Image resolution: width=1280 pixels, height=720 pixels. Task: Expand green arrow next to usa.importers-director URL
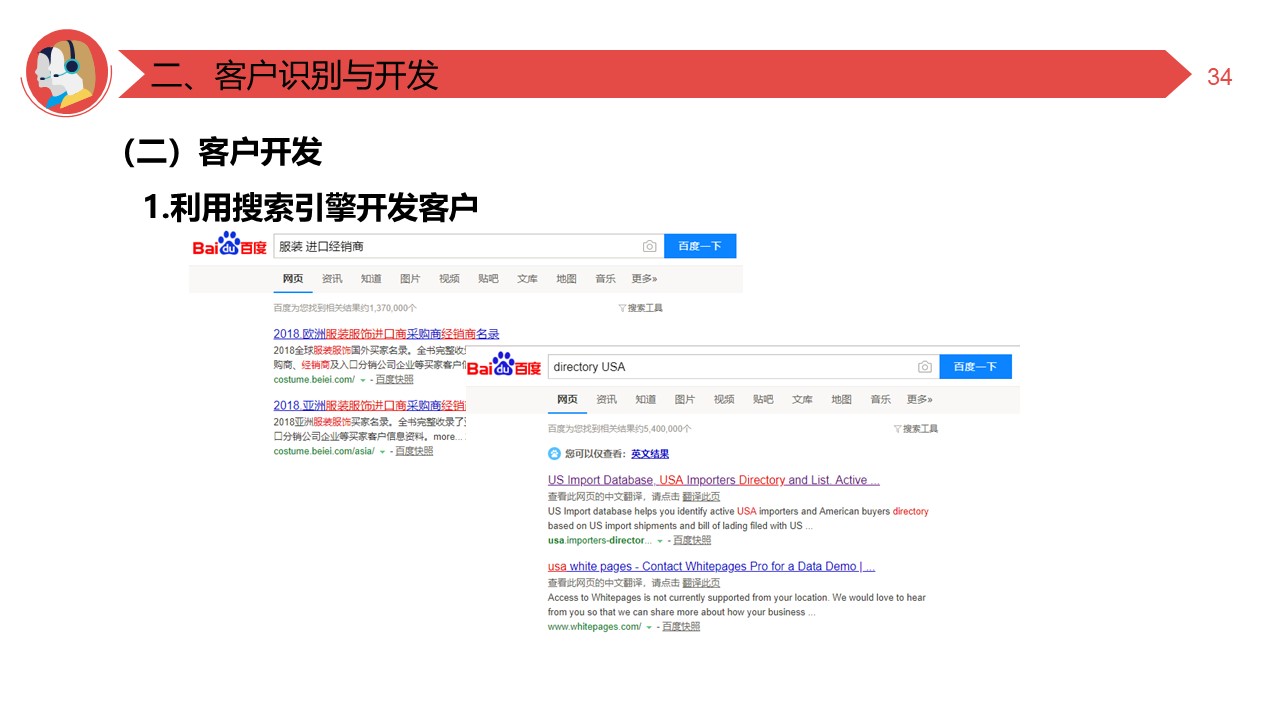tap(660, 541)
